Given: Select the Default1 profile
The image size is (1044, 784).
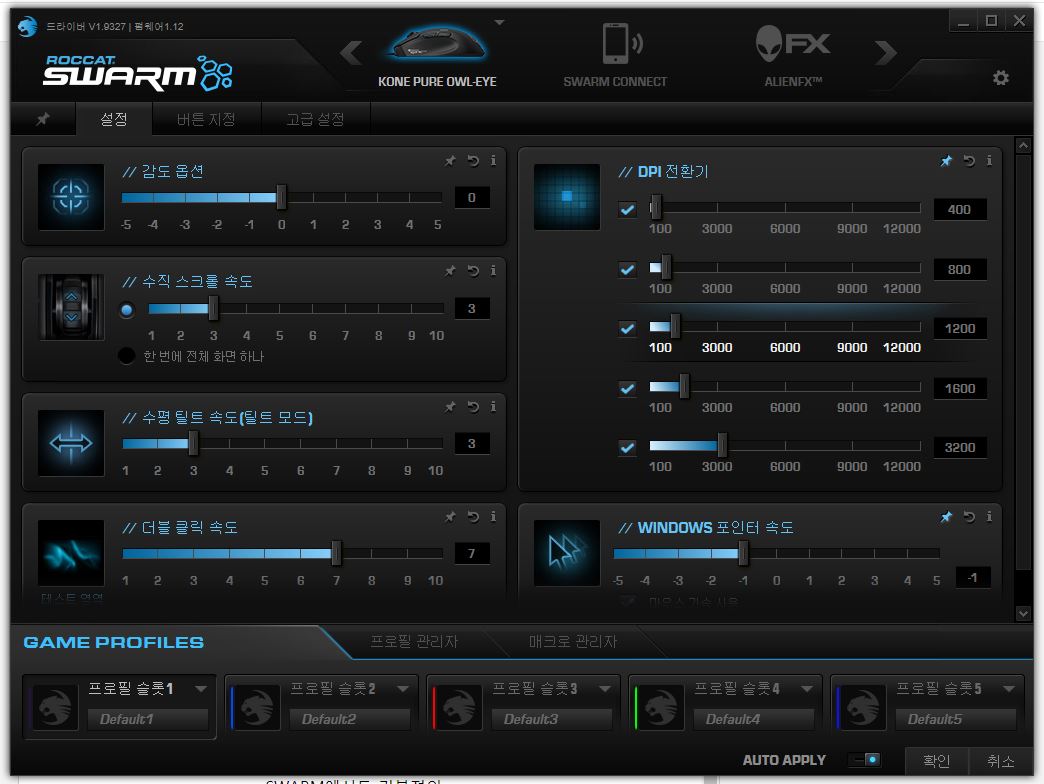Looking at the screenshot, I should pos(148,719).
